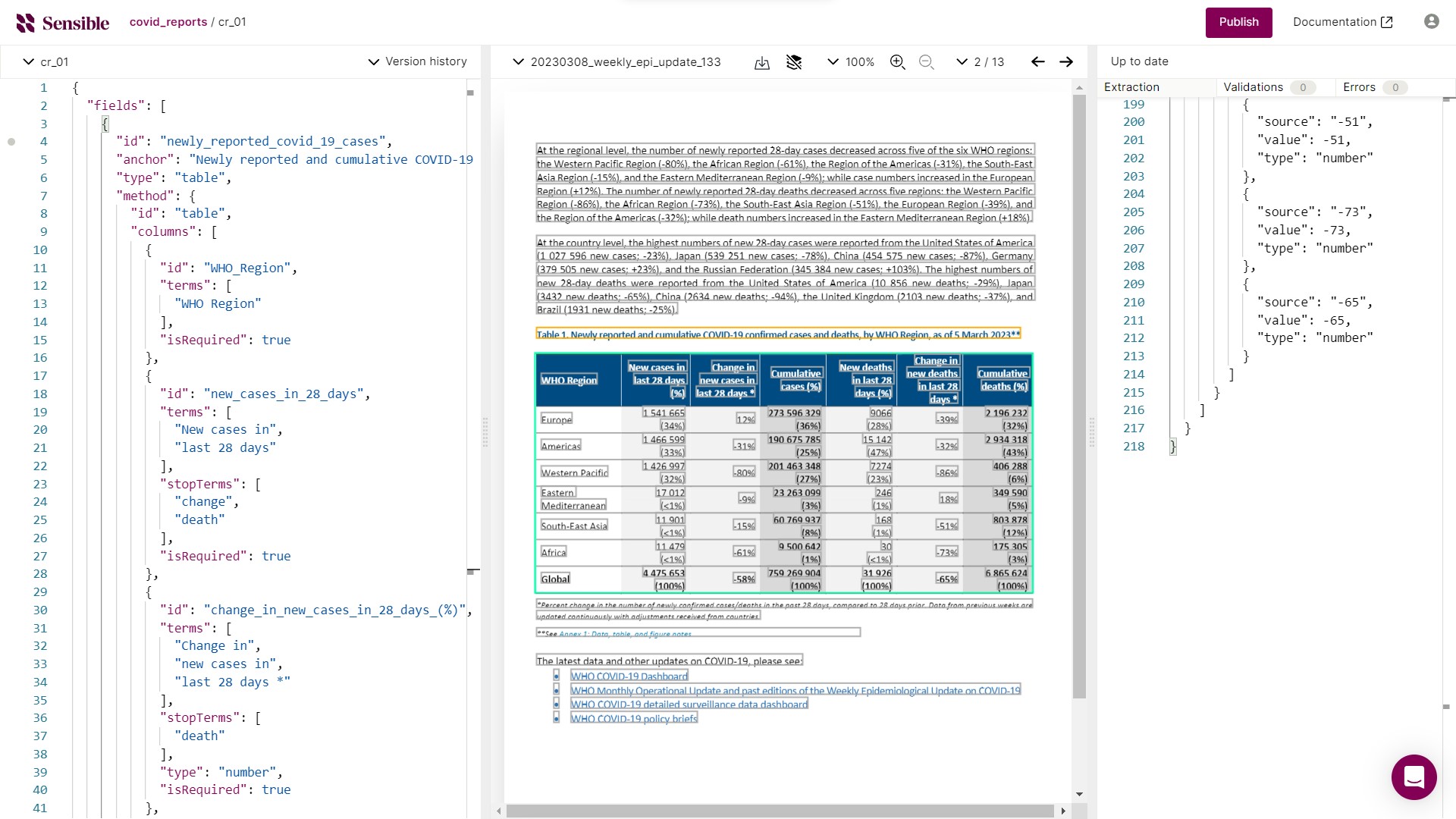Zoom in on the document
This screenshot has width=1456, height=819.
(x=898, y=62)
